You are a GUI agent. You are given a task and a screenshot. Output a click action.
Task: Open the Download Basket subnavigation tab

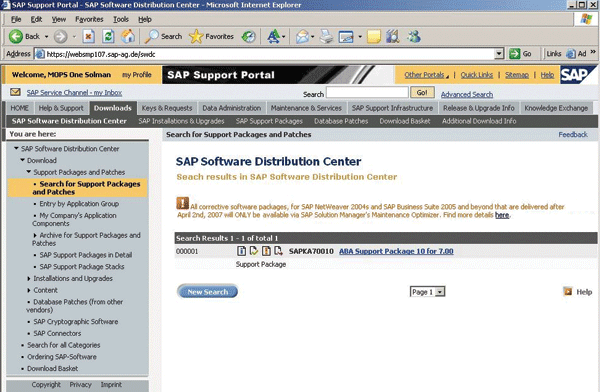[x=405, y=121]
